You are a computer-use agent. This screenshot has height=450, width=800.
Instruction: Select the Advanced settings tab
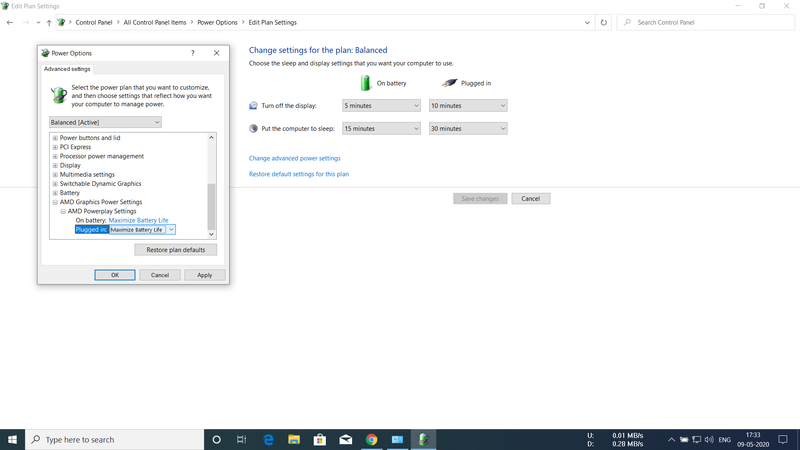tap(67, 69)
